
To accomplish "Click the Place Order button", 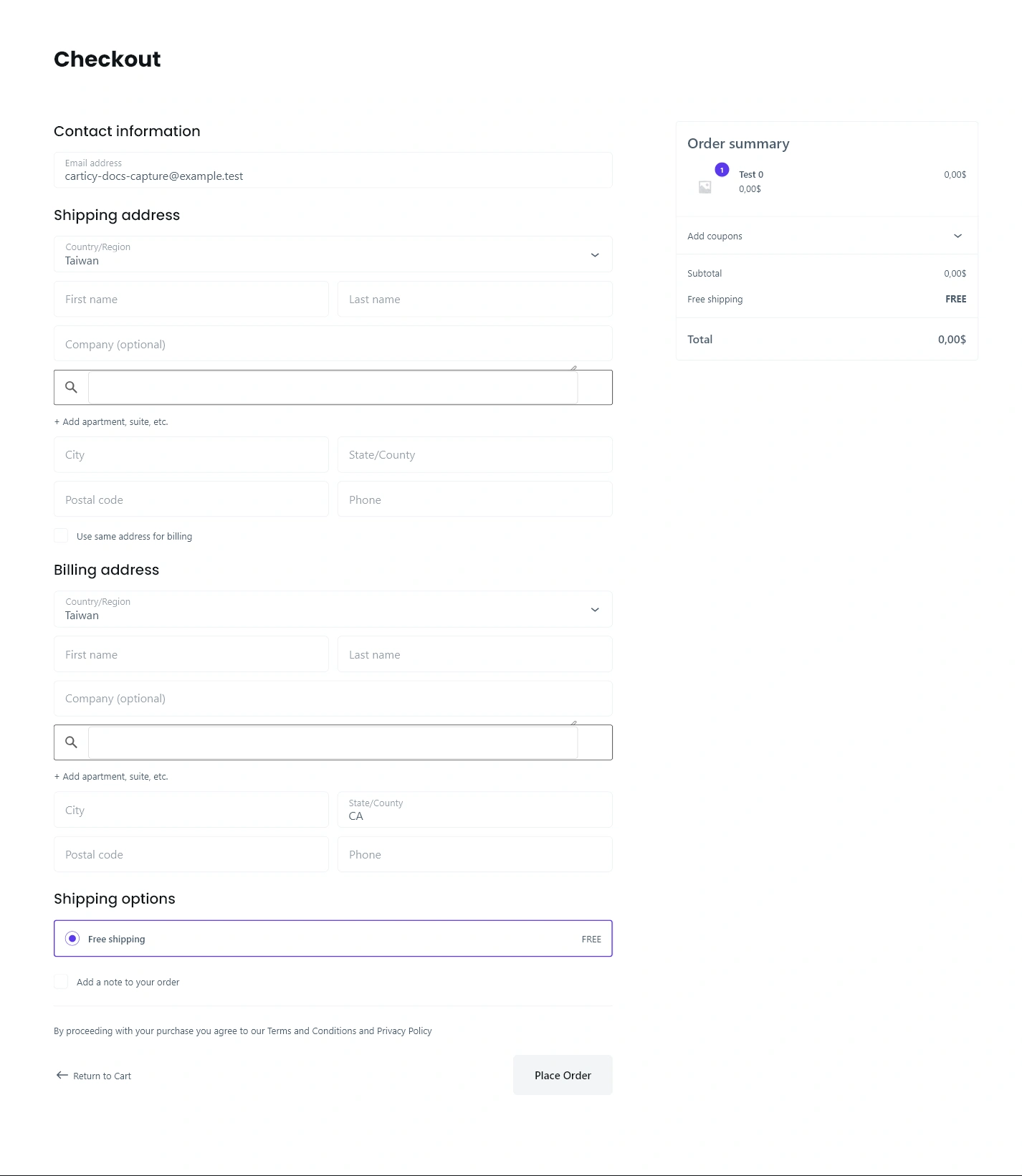I will point(563,1075).
